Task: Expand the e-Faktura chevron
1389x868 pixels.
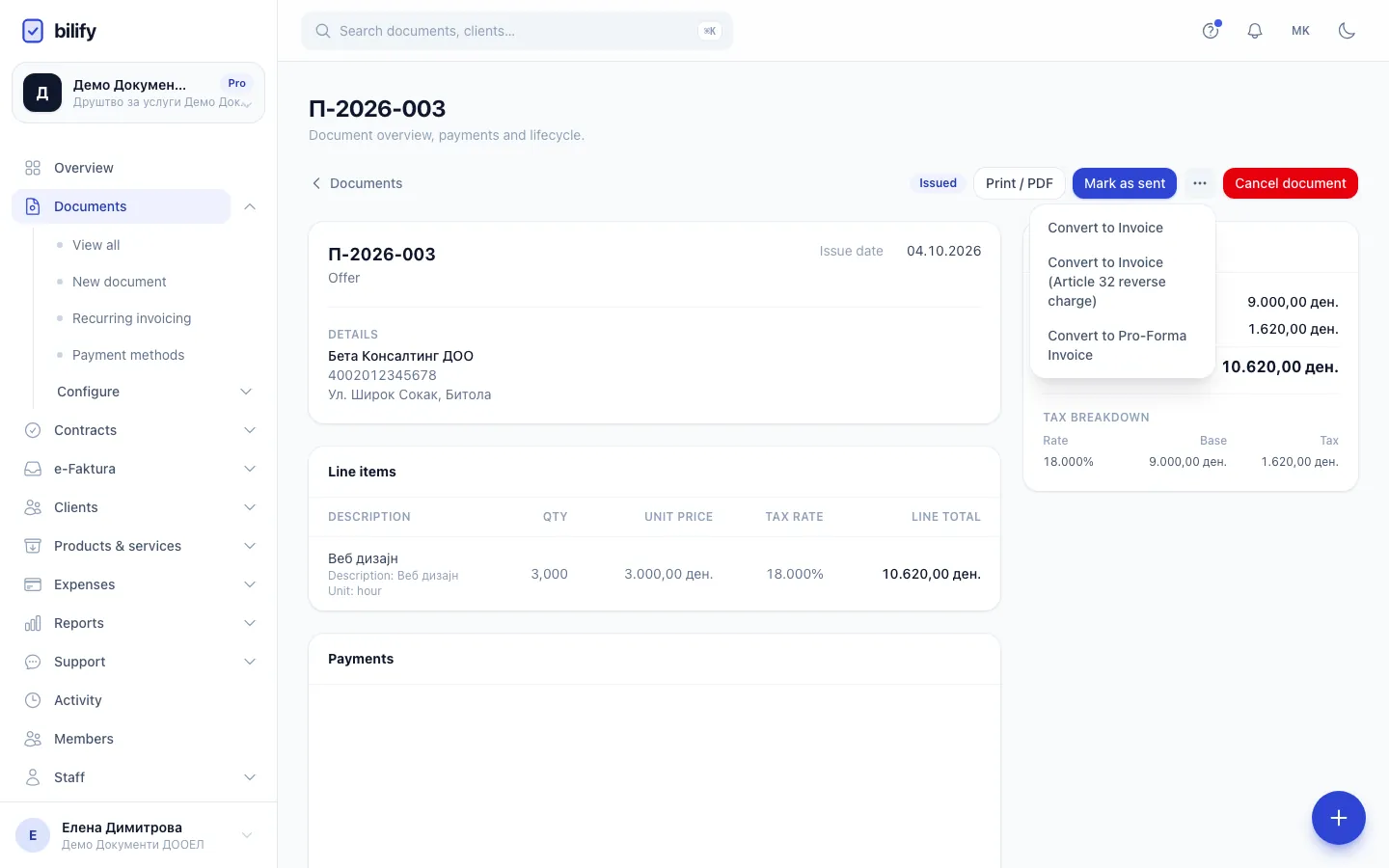Action: (x=250, y=469)
